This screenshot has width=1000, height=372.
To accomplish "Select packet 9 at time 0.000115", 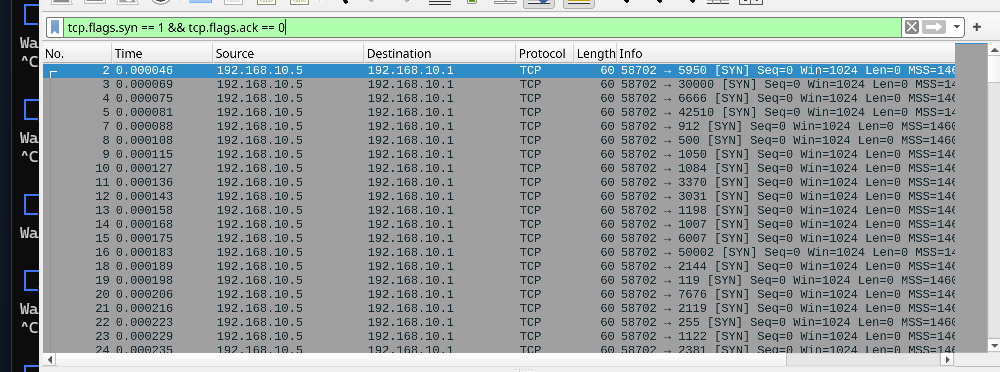I will click(x=499, y=154).
